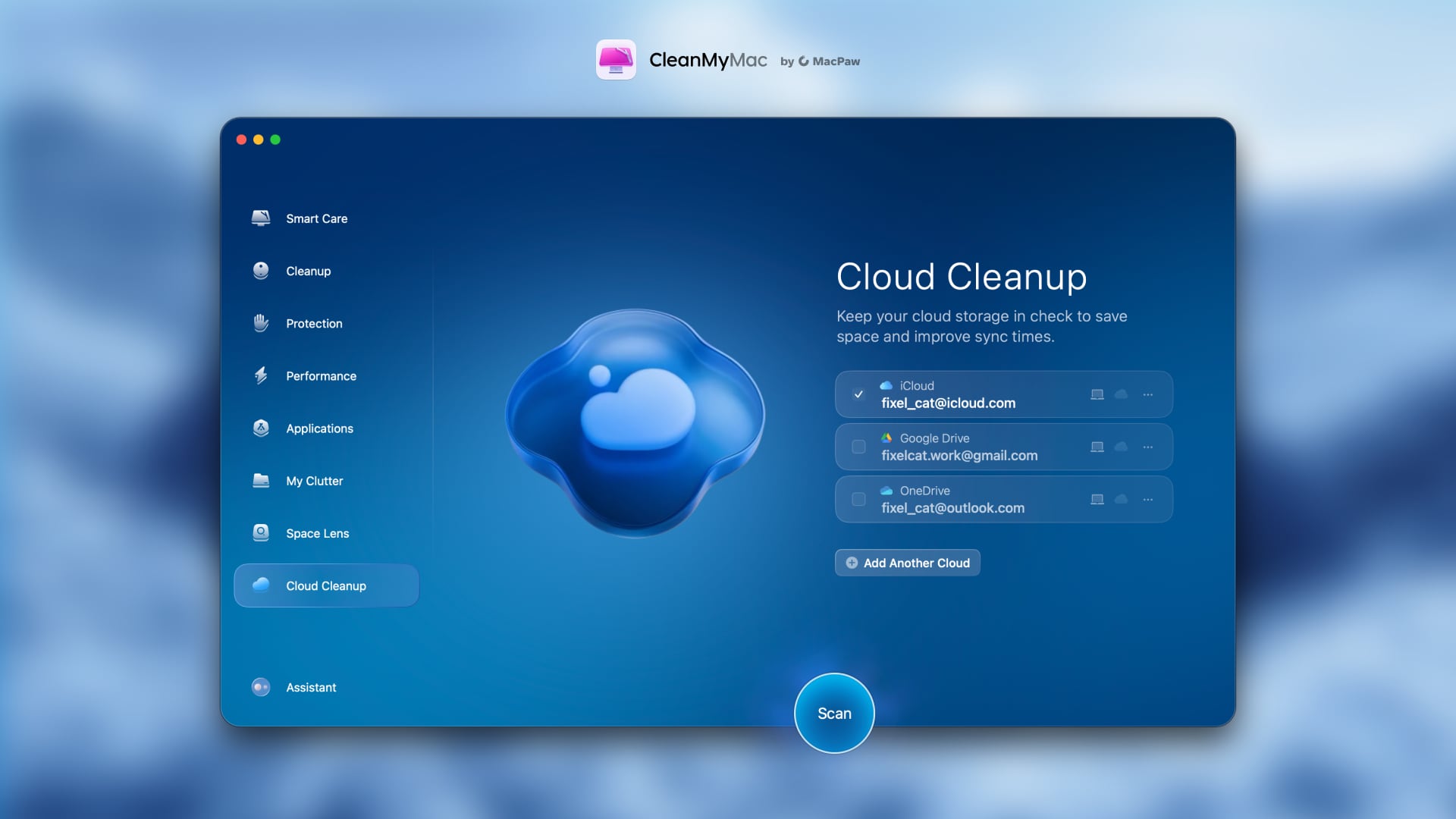Open the Applications module icon

(x=261, y=428)
